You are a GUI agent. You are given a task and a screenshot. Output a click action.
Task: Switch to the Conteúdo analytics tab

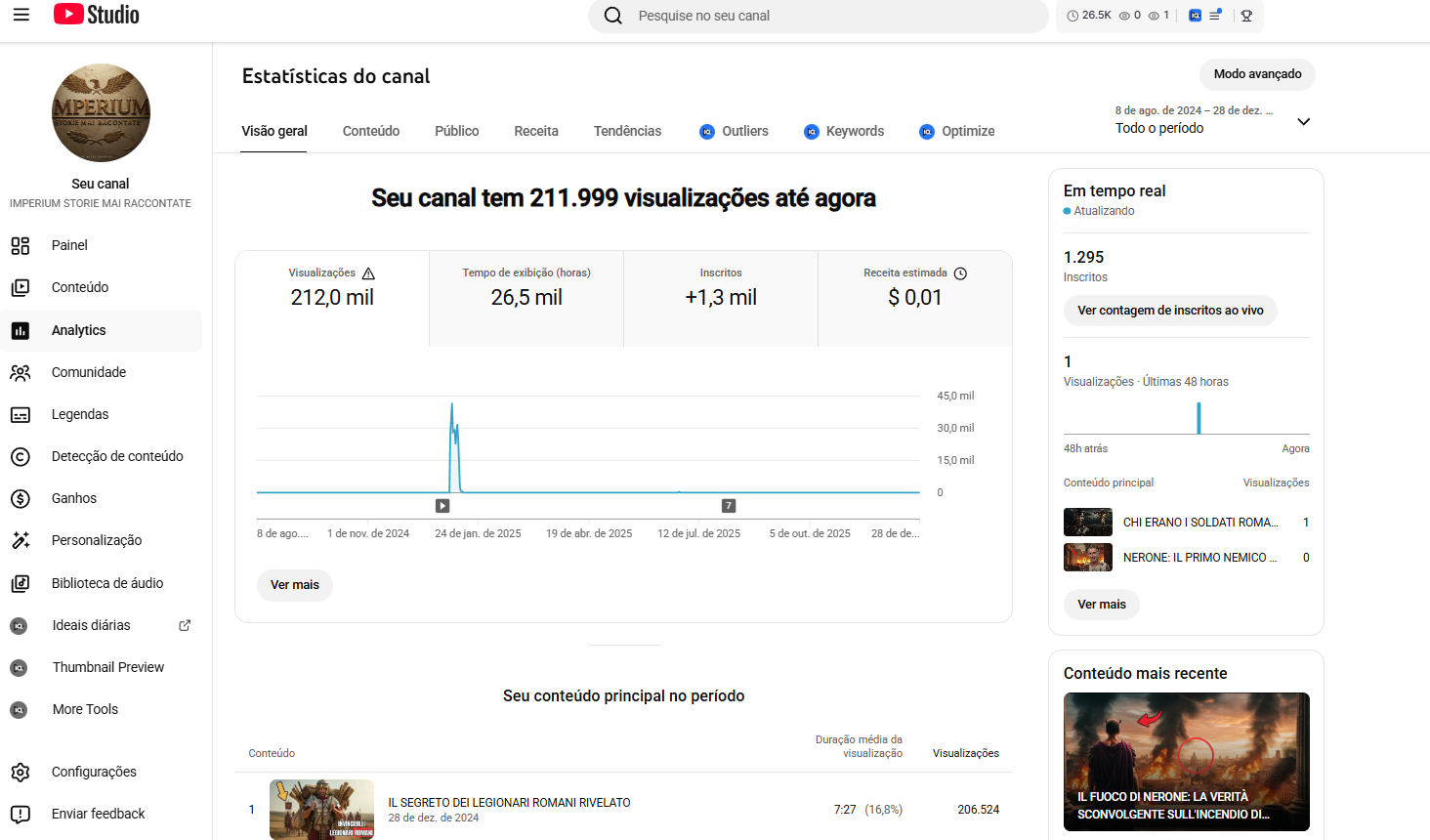(x=371, y=131)
